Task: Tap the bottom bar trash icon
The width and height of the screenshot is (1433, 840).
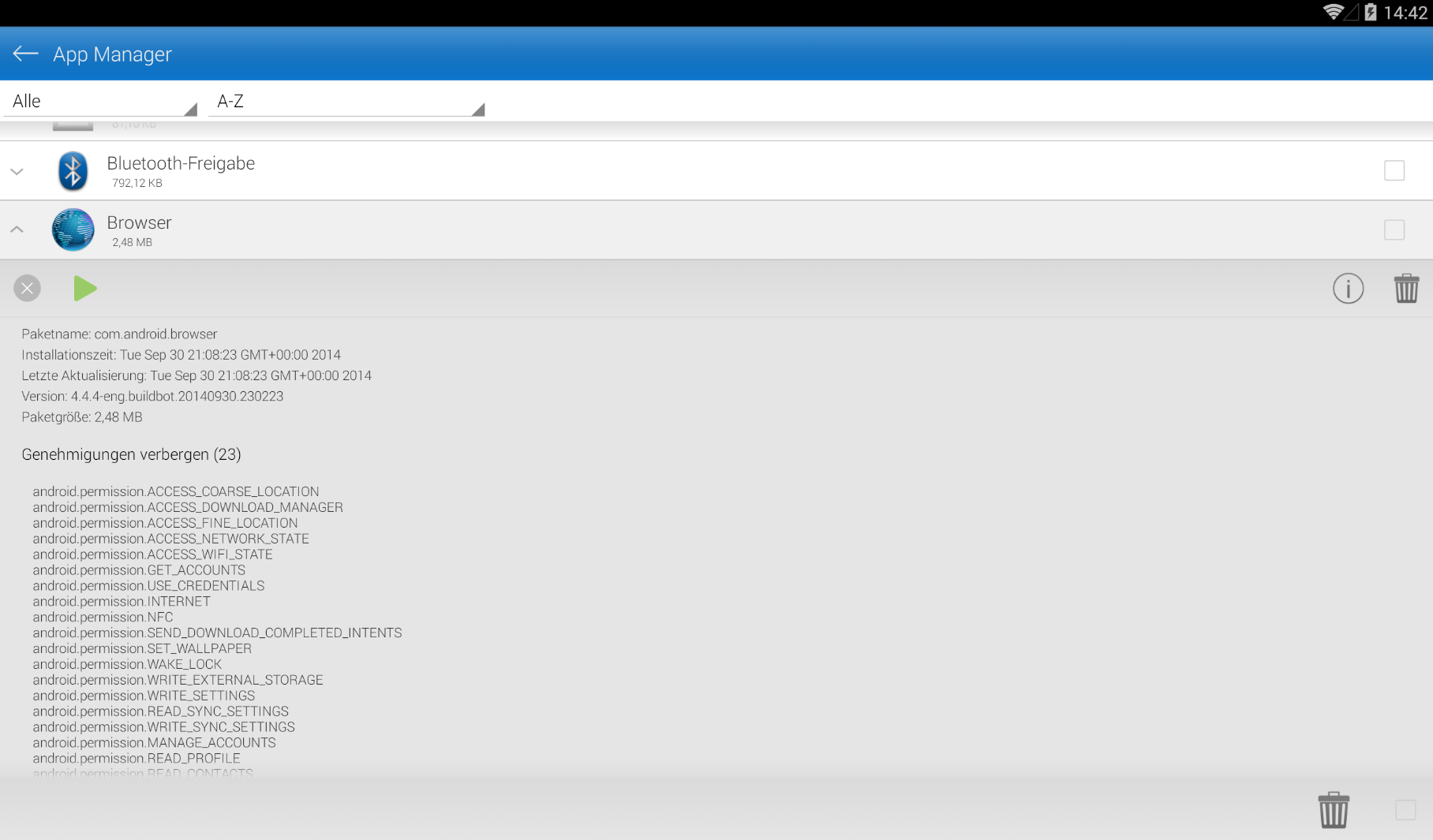Action: 1334,810
